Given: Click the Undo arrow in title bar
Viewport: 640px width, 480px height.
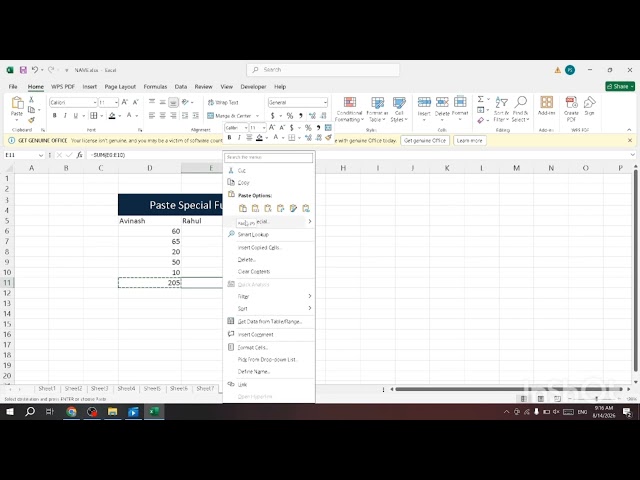Looking at the screenshot, I should (x=35, y=70).
